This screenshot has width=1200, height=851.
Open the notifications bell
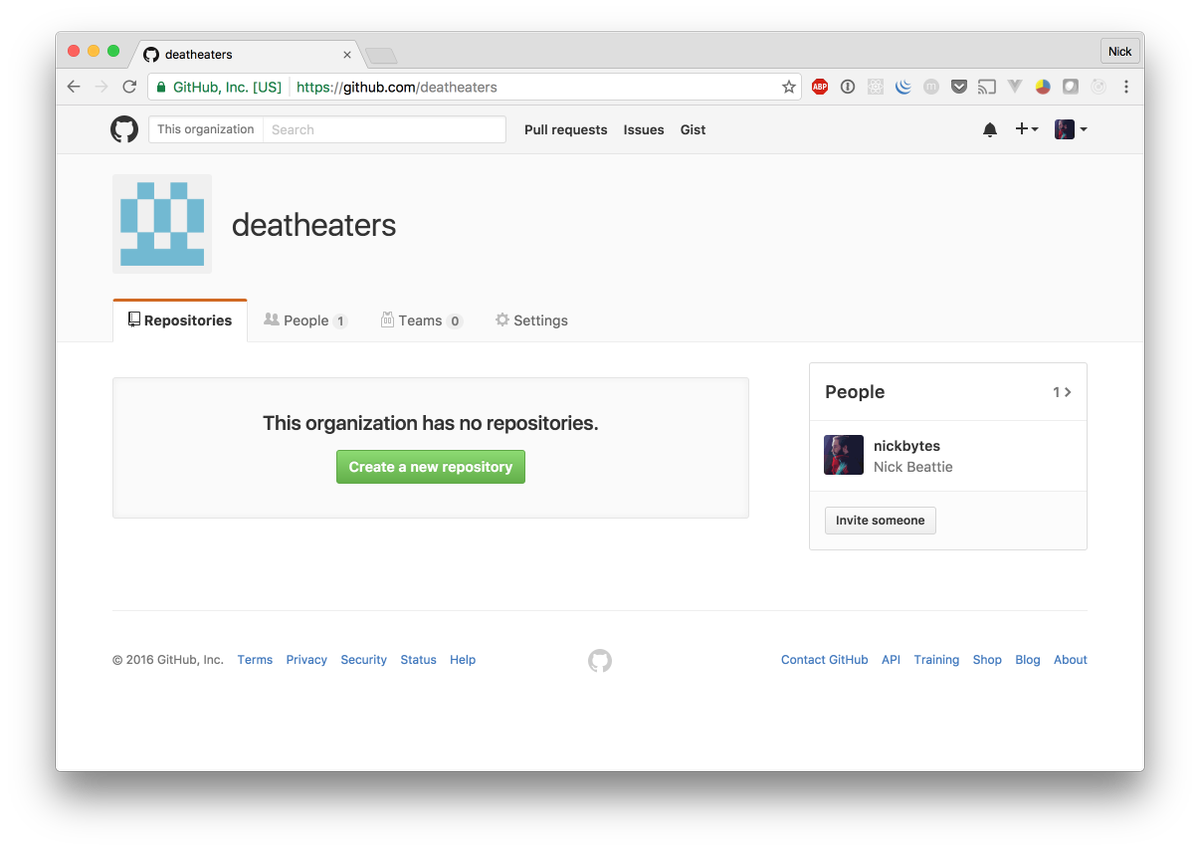[990, 130]
